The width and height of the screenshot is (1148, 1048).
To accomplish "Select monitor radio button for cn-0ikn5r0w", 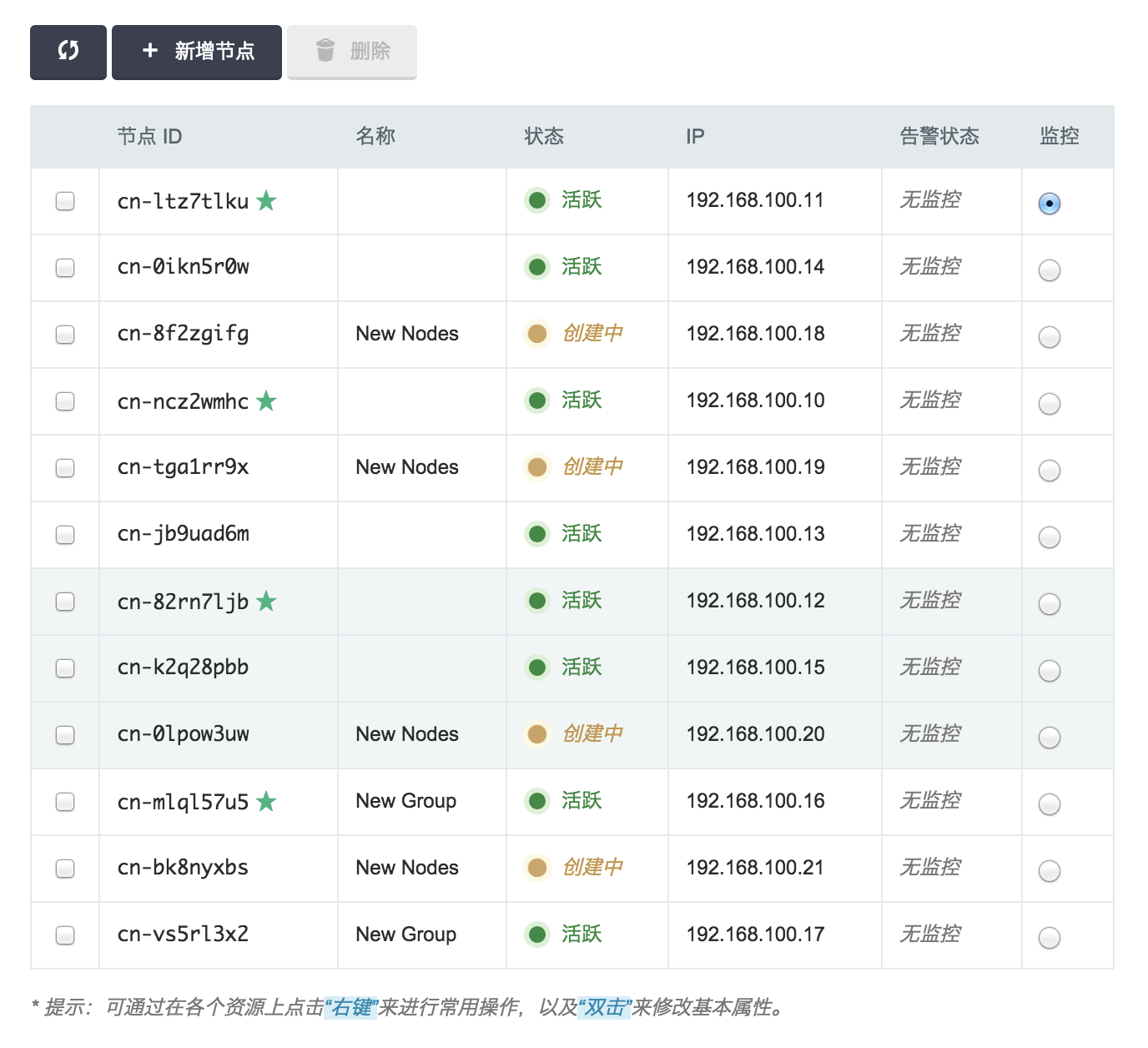I will tap(1049, 270).
